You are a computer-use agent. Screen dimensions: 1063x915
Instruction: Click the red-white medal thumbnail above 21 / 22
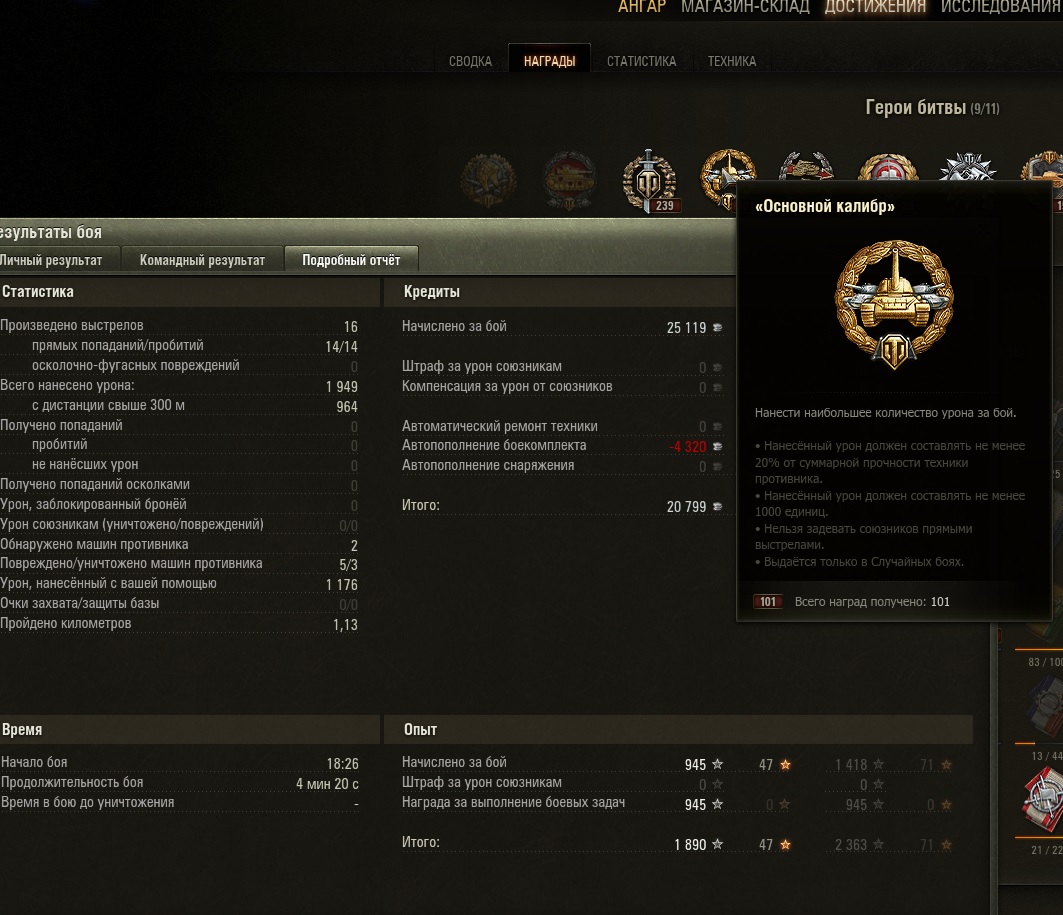click(x=1044, y=800)
